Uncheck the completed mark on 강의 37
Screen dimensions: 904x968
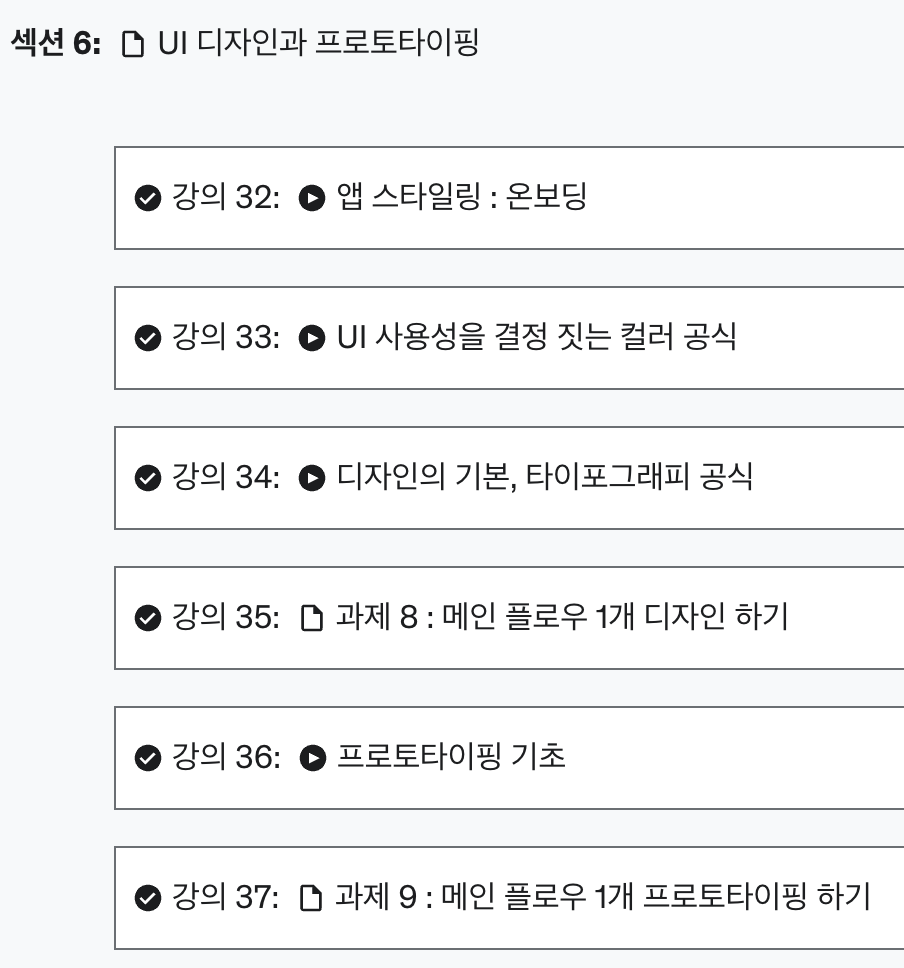148,898
